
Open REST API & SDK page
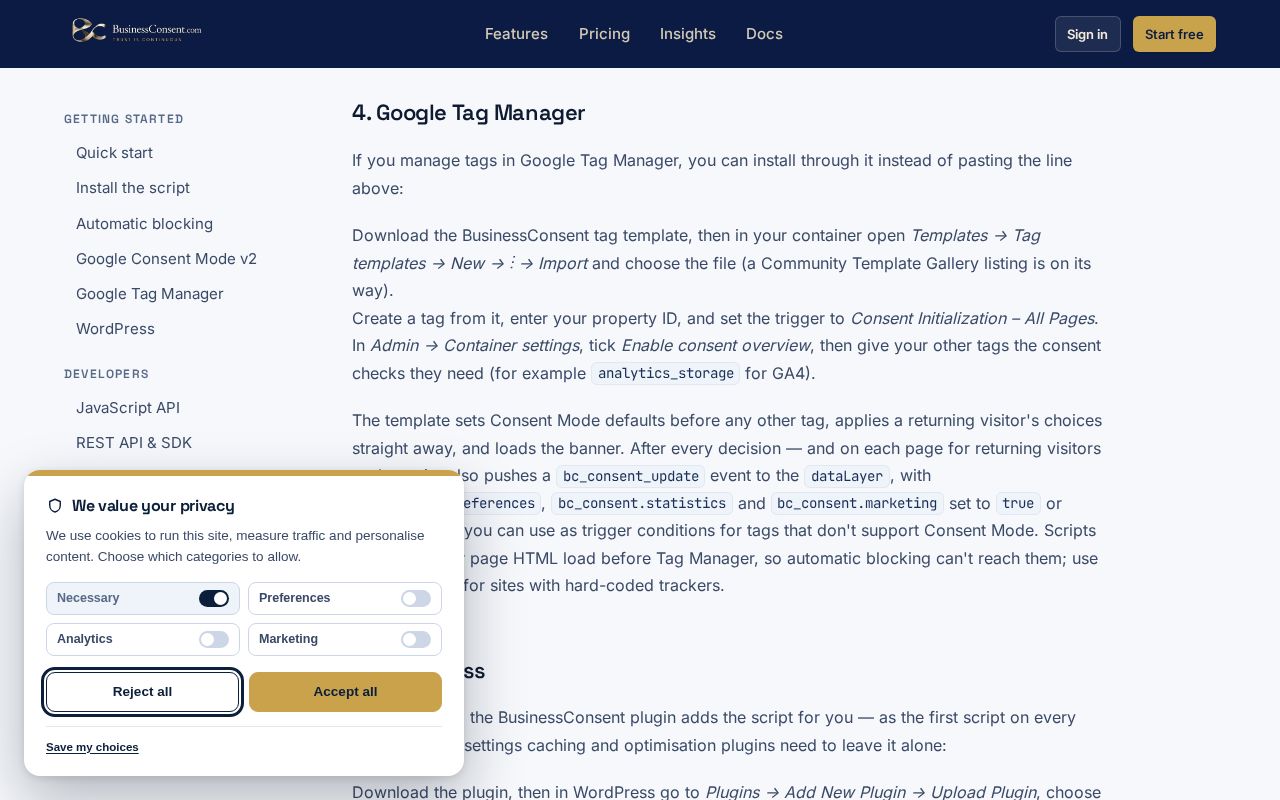pyautogui.click(x=134, y=443)
